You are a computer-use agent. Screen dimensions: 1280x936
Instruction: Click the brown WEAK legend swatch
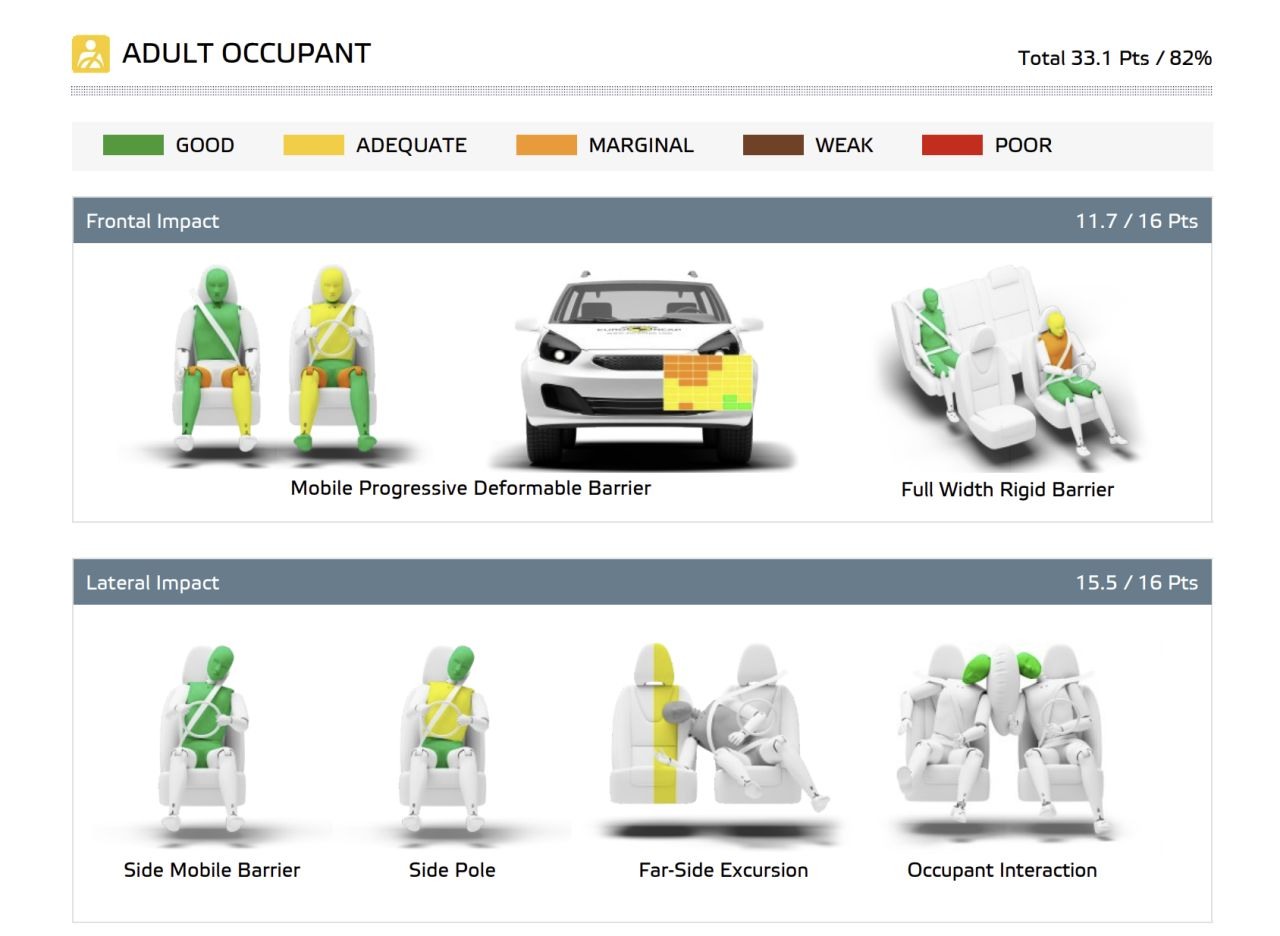coord(773,145)
